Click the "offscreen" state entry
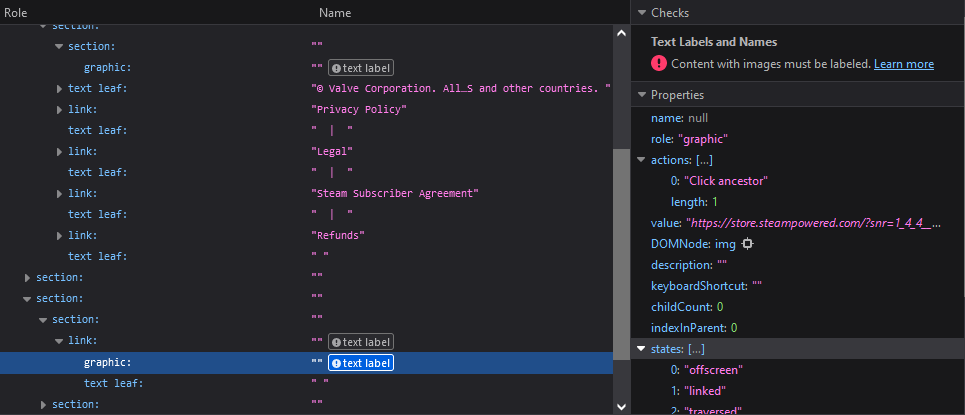965x415 pixels. (x=707, y=370)
